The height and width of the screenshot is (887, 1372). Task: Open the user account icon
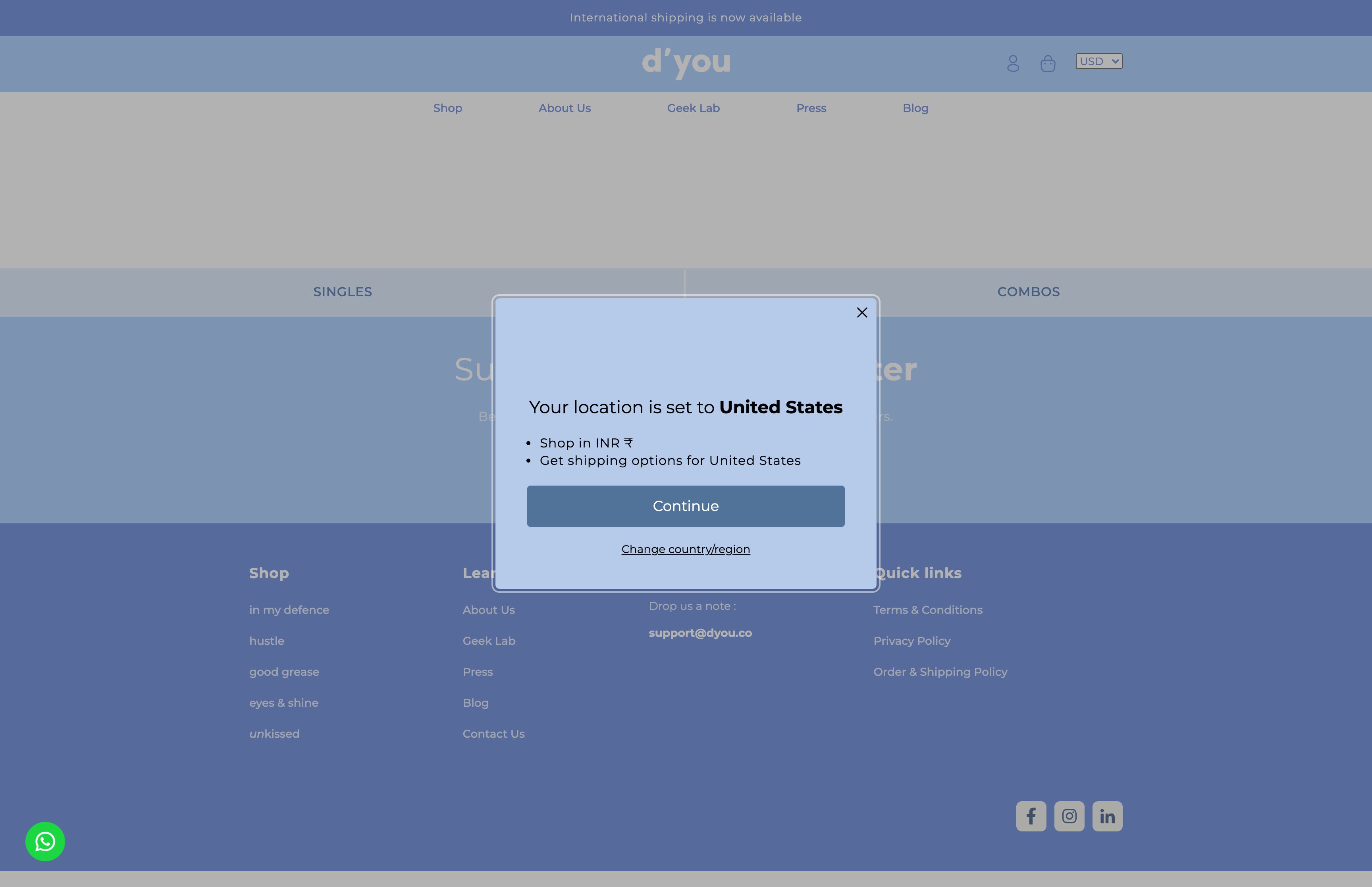[x=1013, y=64]
